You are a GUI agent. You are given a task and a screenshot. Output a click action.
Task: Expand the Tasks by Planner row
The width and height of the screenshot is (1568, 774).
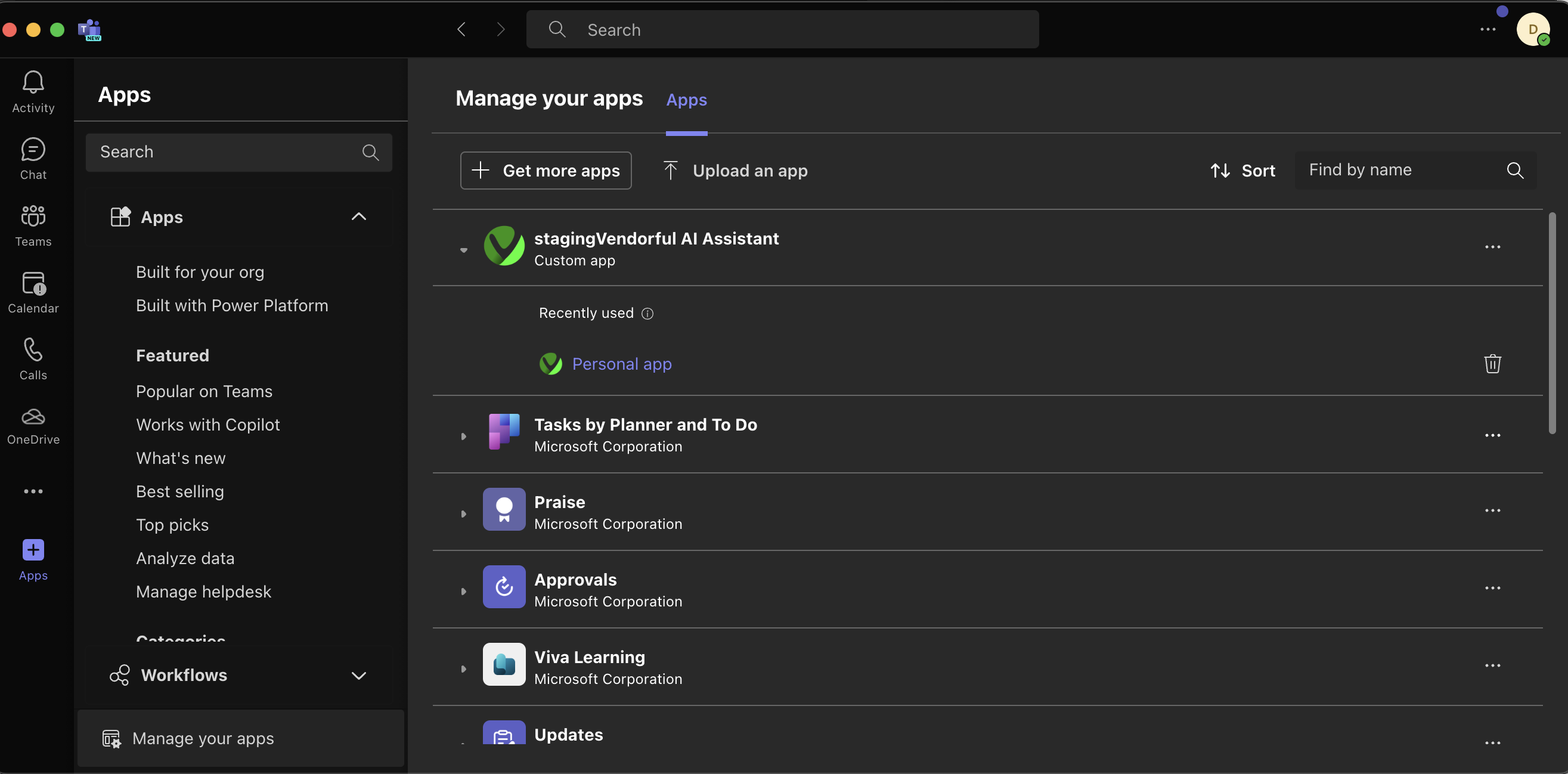point(463,436)
